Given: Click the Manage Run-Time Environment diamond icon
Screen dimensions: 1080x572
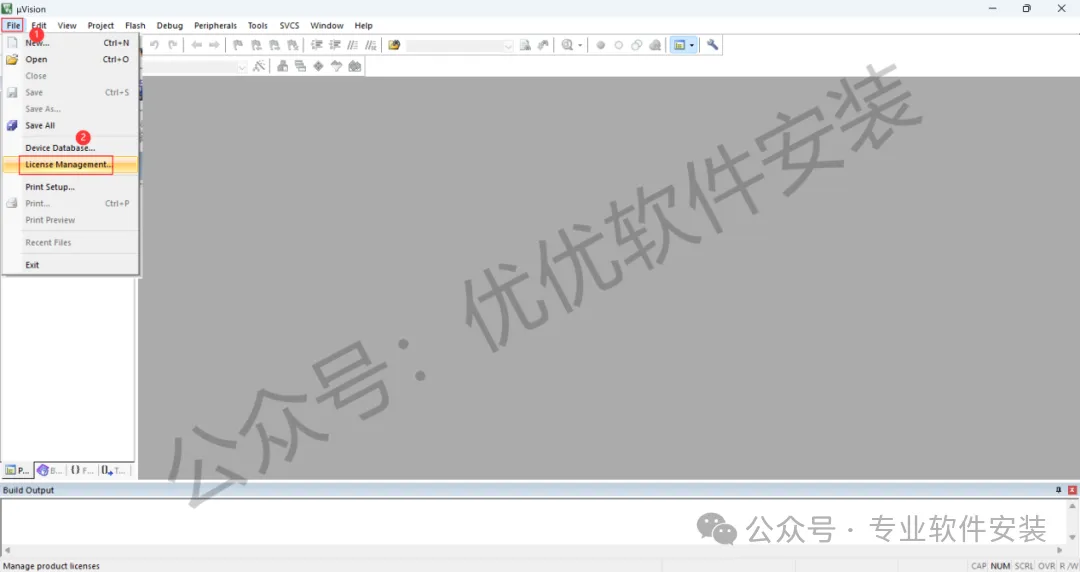Looking at the screenshot, I should (x=318, y=66).
